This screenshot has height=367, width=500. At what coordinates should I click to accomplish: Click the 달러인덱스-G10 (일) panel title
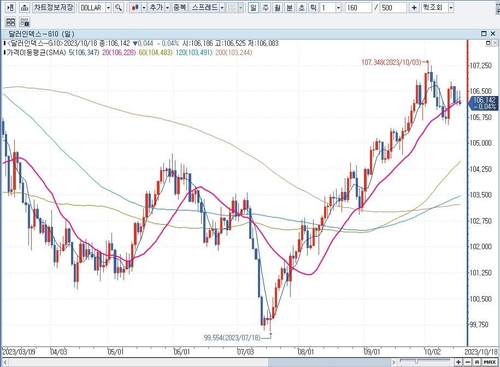tap(41, 34)
